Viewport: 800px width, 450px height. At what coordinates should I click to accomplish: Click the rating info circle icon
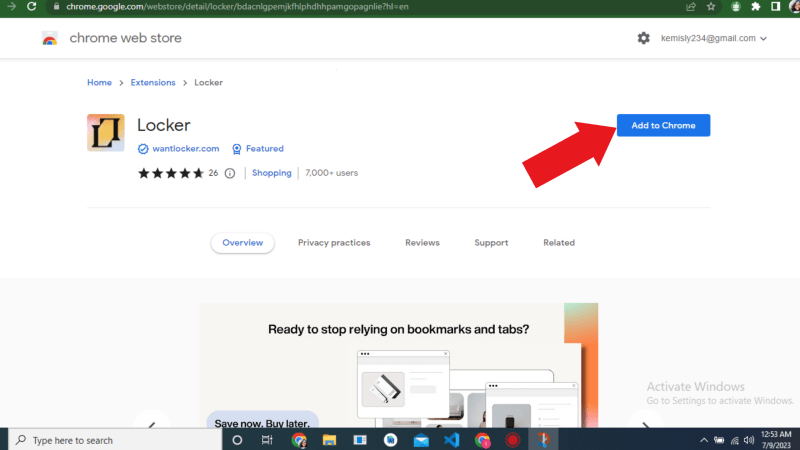(x=230, y=173)
